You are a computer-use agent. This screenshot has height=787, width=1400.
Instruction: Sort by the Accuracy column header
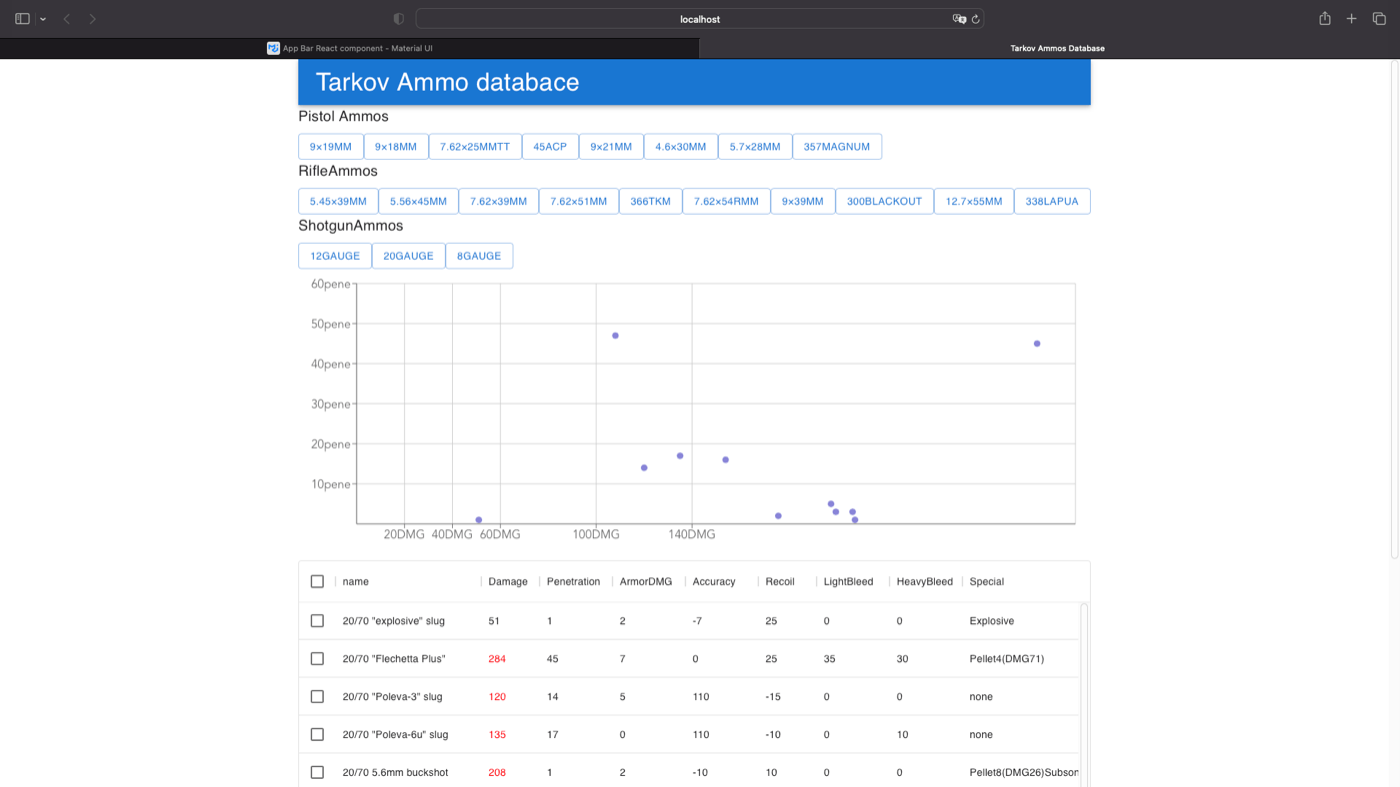coord(714,581)
